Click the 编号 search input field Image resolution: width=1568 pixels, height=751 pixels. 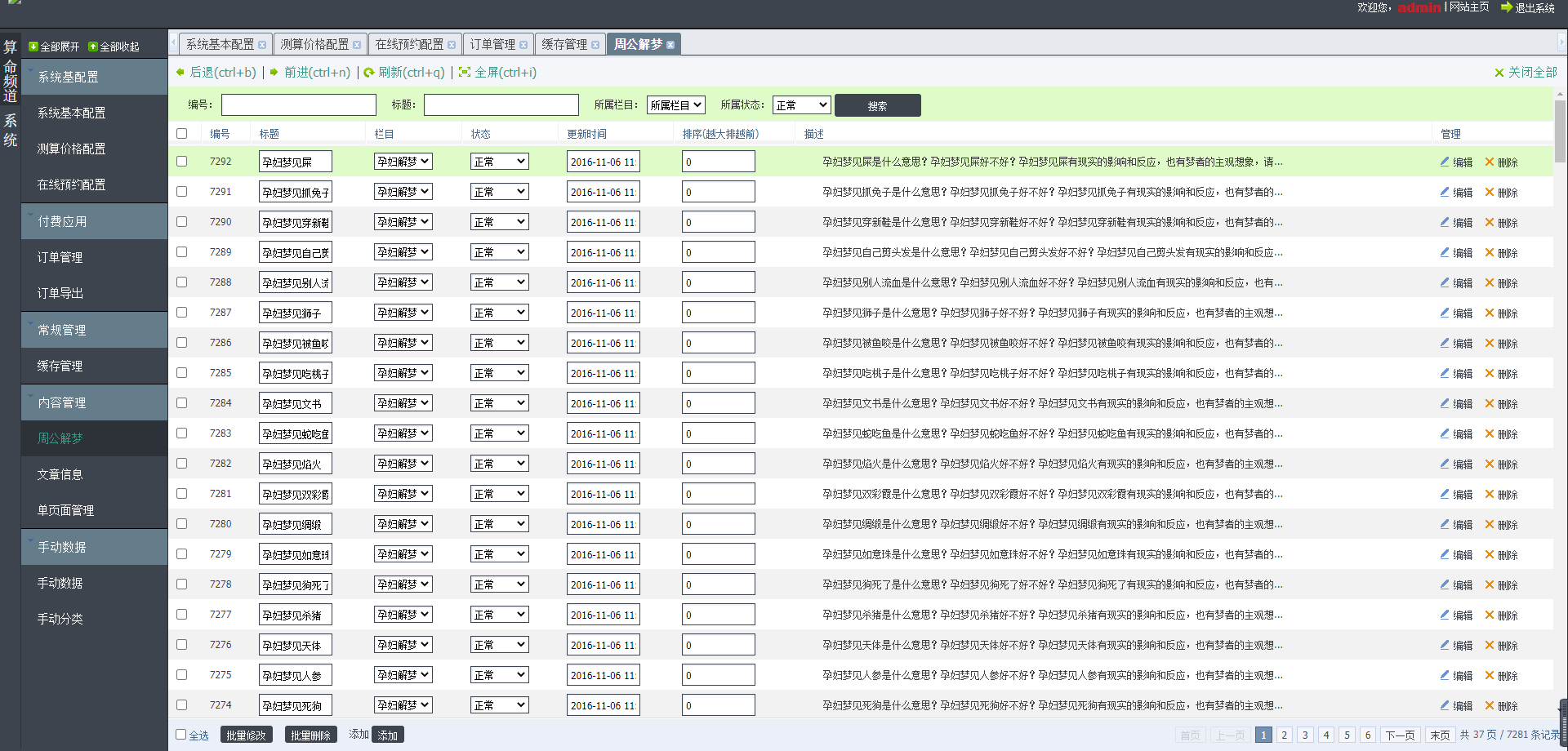[299, 104]
